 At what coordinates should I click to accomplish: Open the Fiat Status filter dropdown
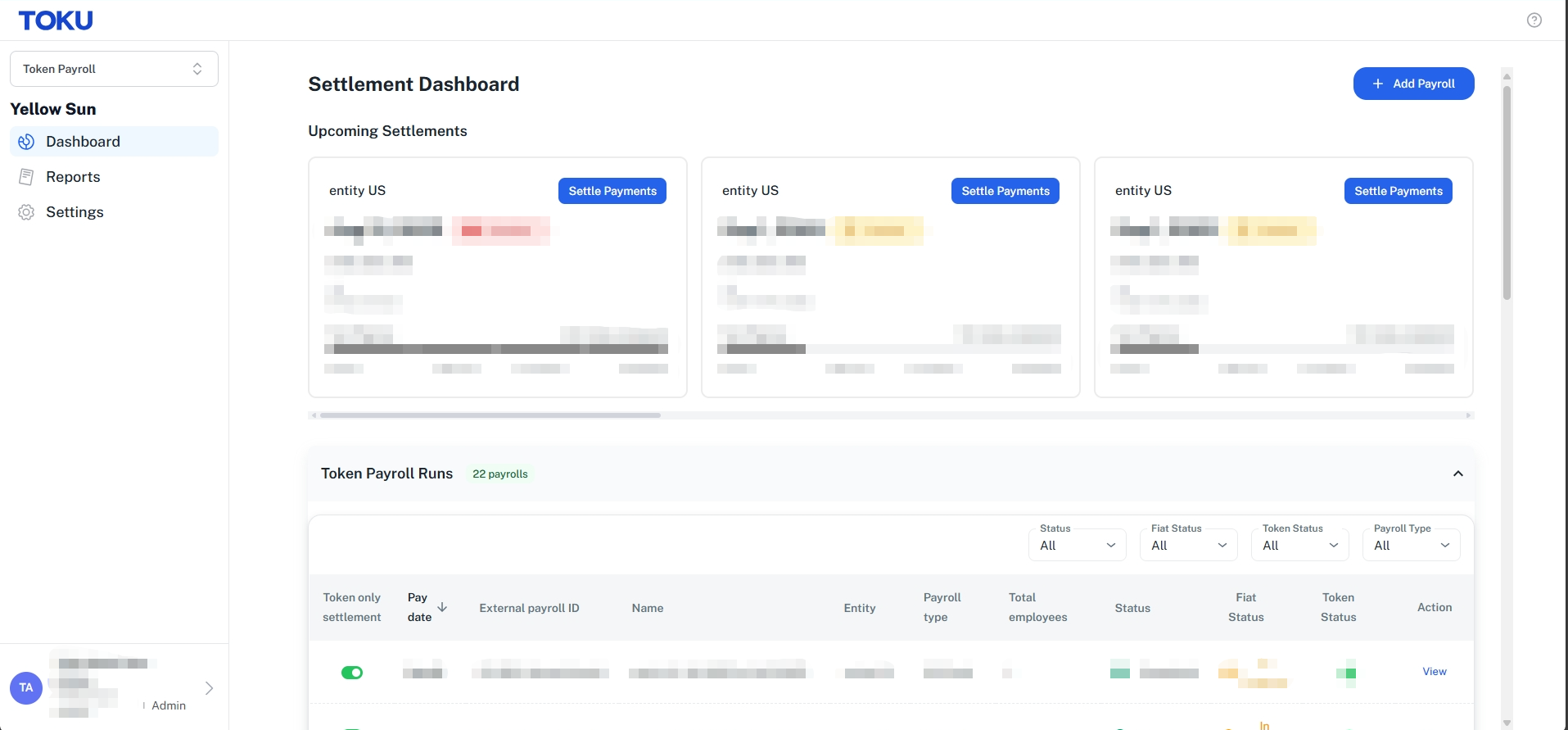coord(1189,545)
